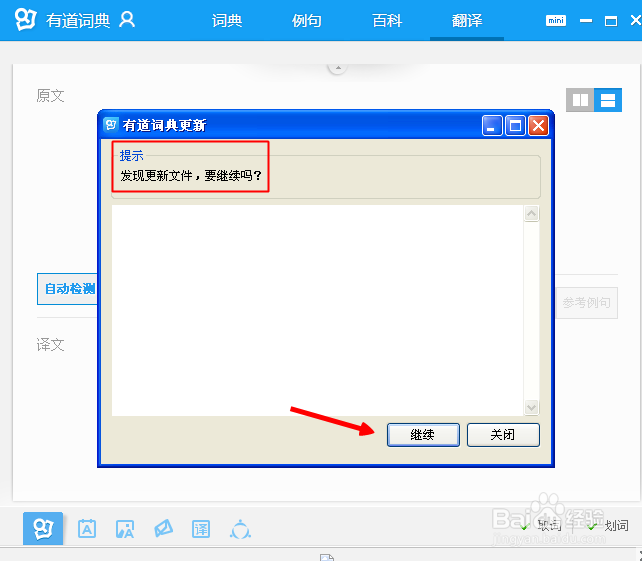
Task: Open the user account profile icon
Action: [x=127, y=20]
